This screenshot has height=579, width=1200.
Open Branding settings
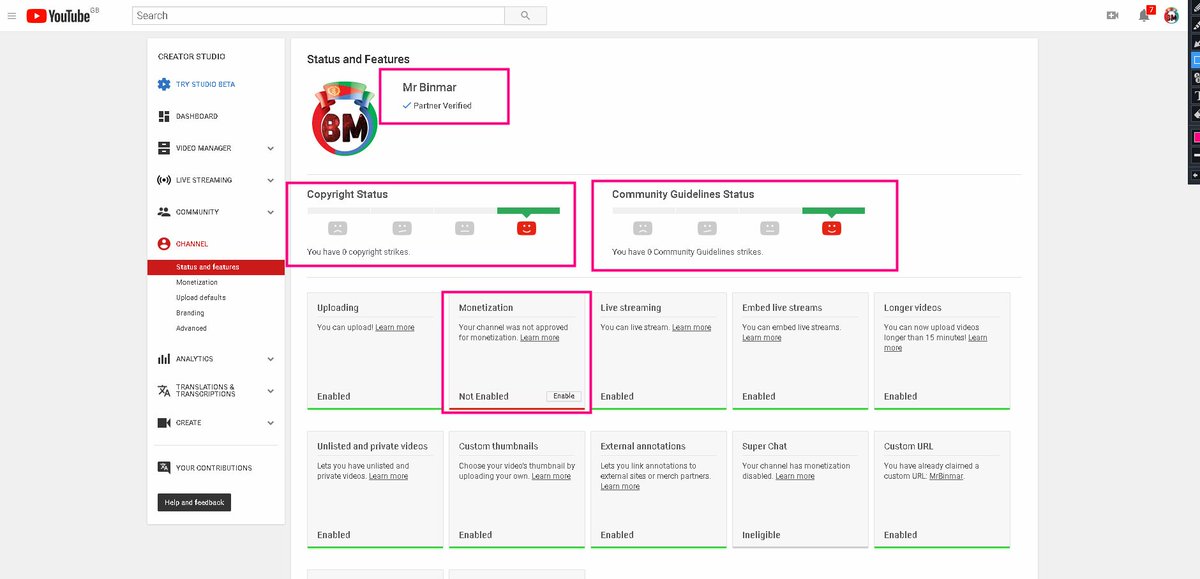[x=190, y=313]
